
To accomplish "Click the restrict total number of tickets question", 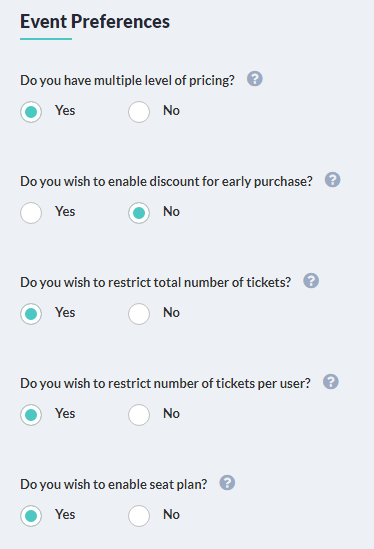I will tap(155, 282).
